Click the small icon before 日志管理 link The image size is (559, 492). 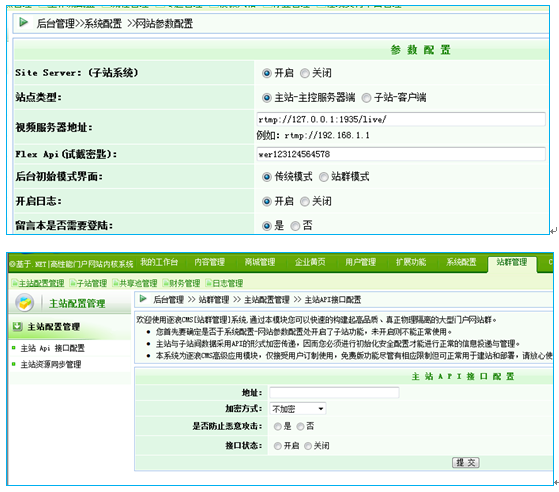(x=209, y=283)
